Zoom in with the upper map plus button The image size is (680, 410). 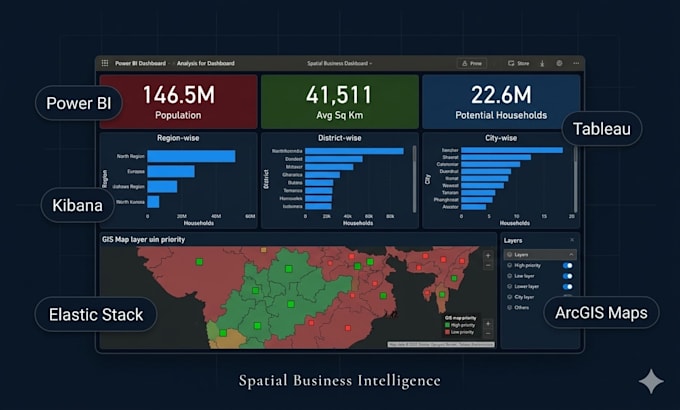[488, 256]
